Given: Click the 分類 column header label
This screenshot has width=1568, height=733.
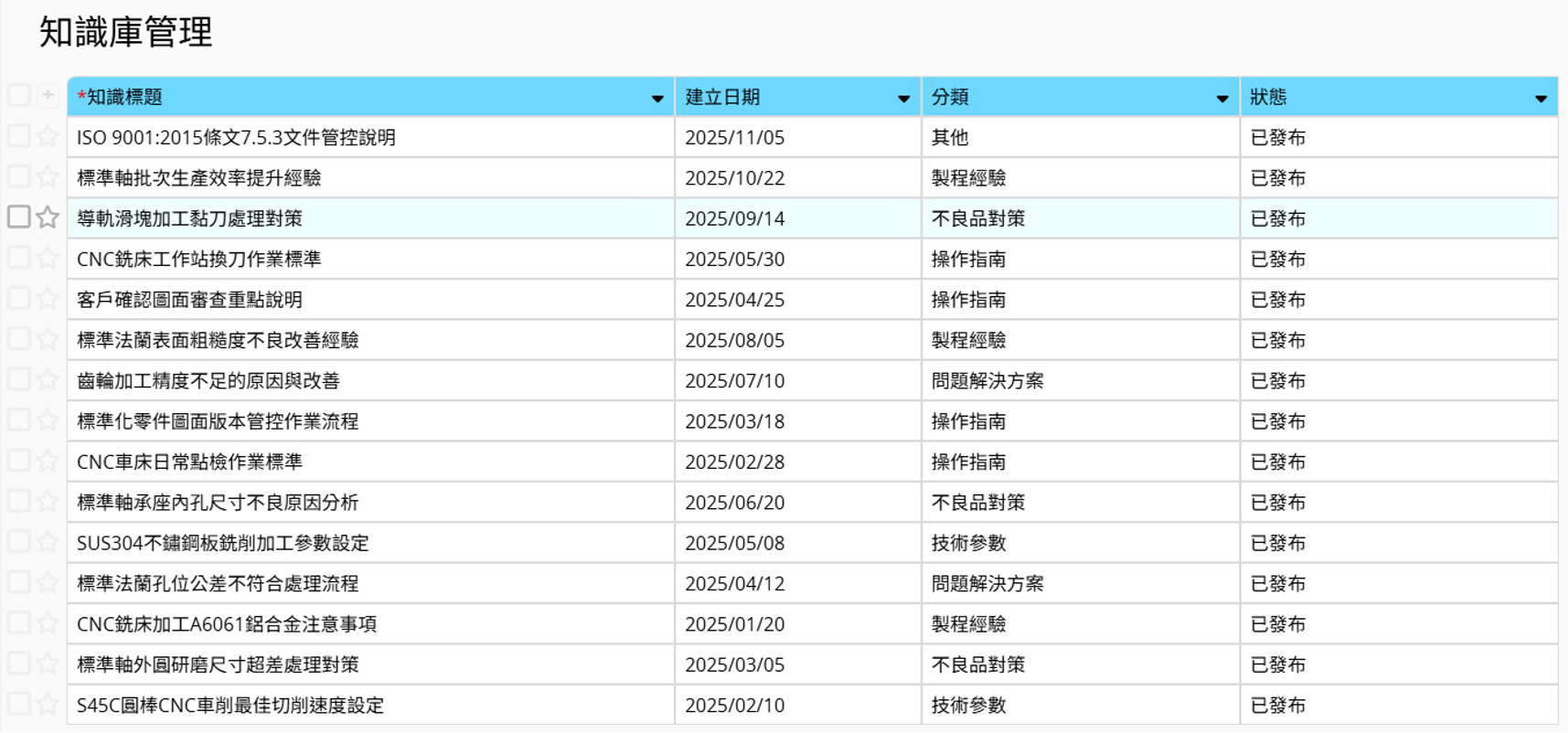Looking at the screenshot, I should (950, 97).
